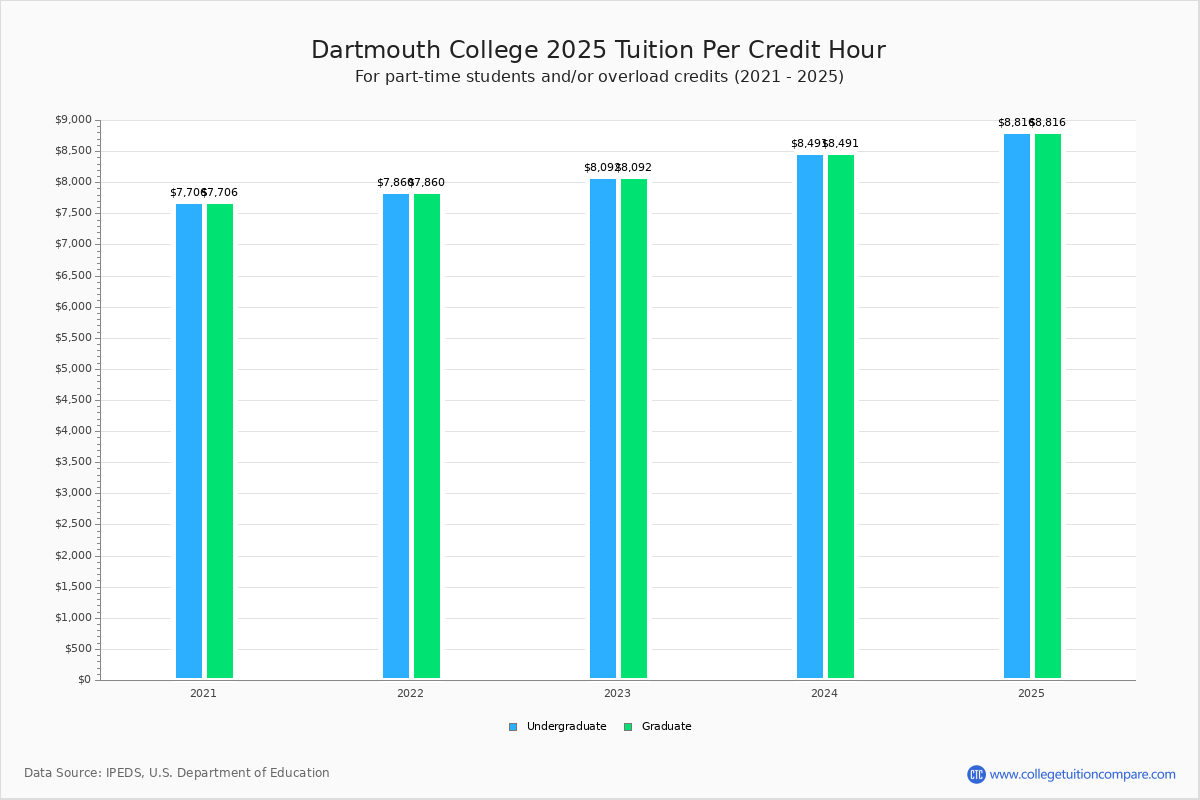
Task: Select the 2023 blue Undergraduate bar
Action: pos(603,429)
